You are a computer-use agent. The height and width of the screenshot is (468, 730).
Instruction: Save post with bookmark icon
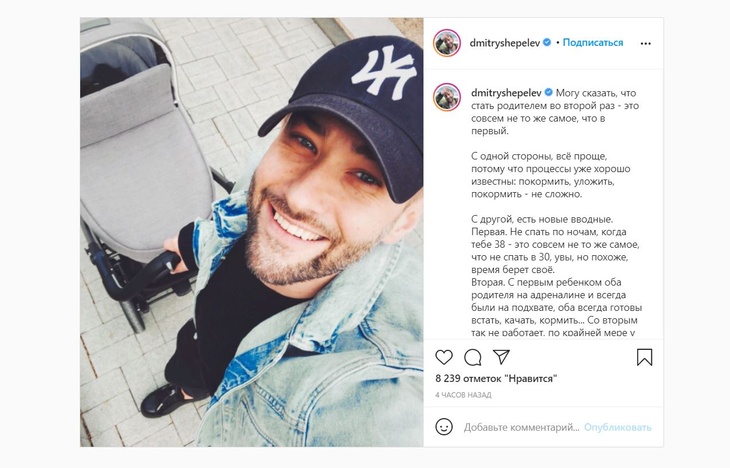point(644,357)
